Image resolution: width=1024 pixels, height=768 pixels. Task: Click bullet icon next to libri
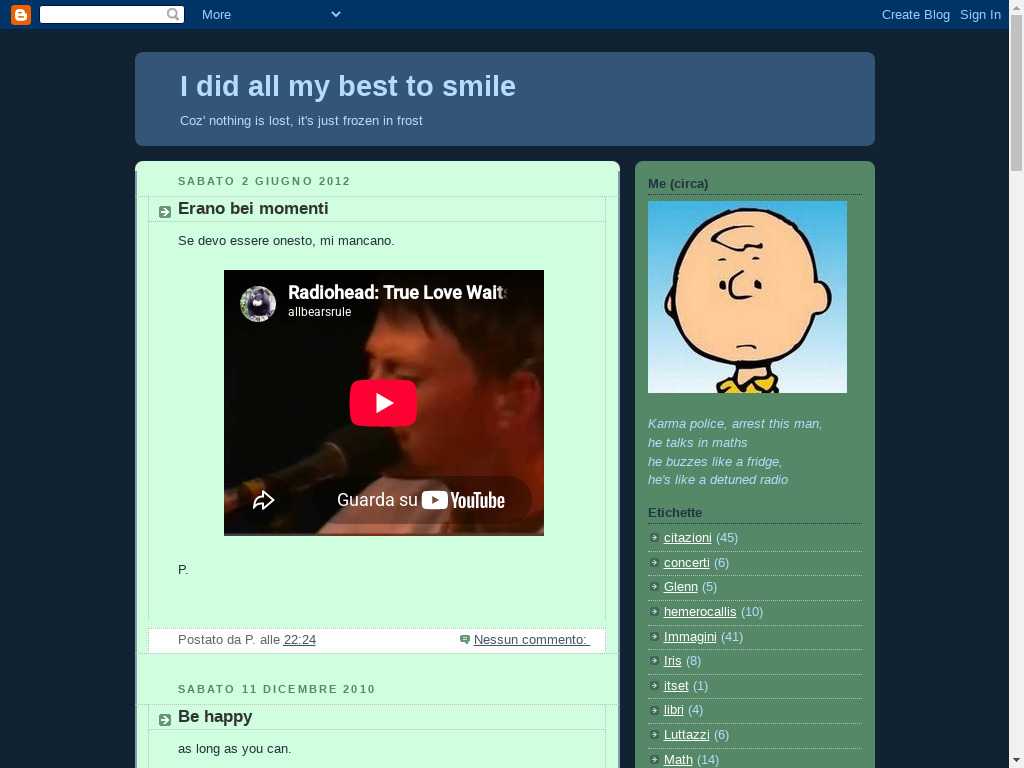tap(654, 710)
